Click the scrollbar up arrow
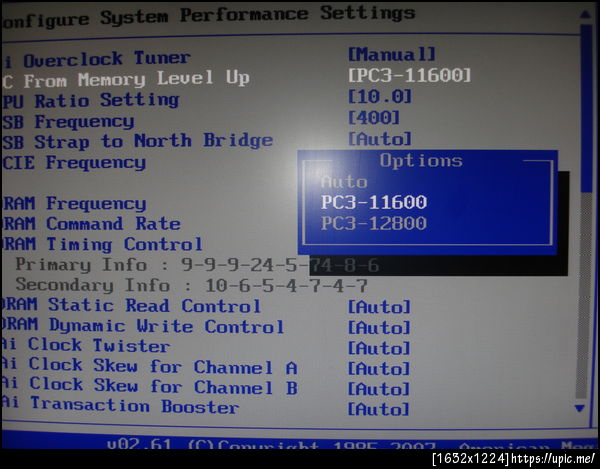600x469 pixels. click(x=585, y=15)
